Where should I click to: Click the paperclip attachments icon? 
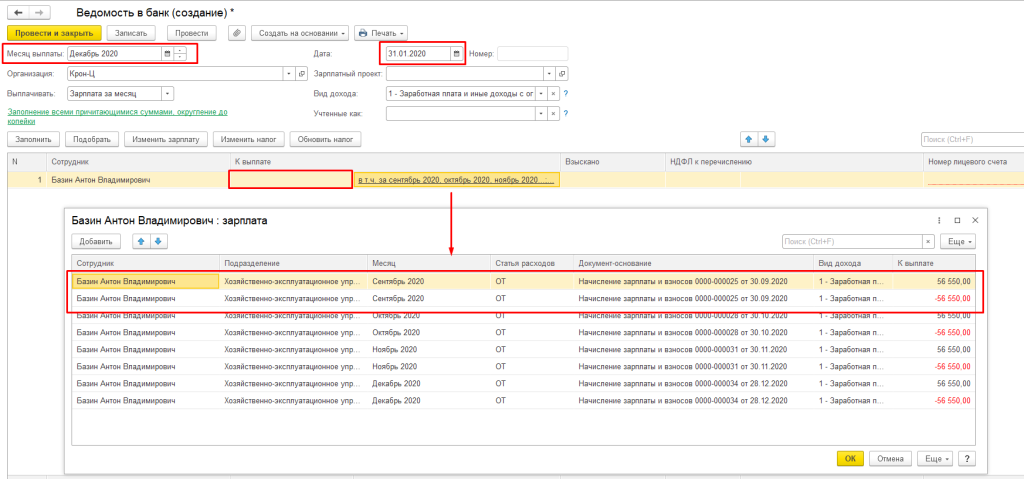(237, 33)
